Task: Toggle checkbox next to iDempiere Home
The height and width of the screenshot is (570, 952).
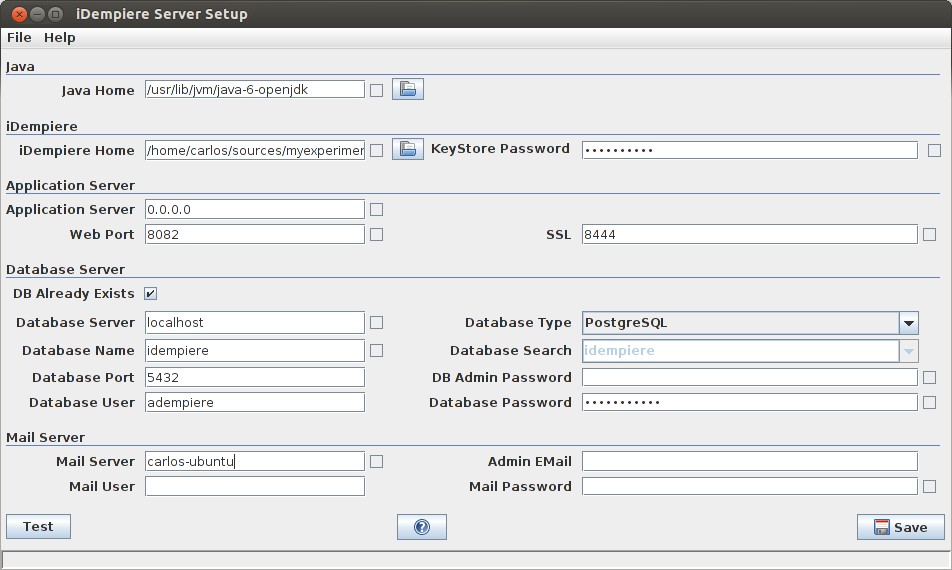Action: pyautogui.click(x=376, y=150)
